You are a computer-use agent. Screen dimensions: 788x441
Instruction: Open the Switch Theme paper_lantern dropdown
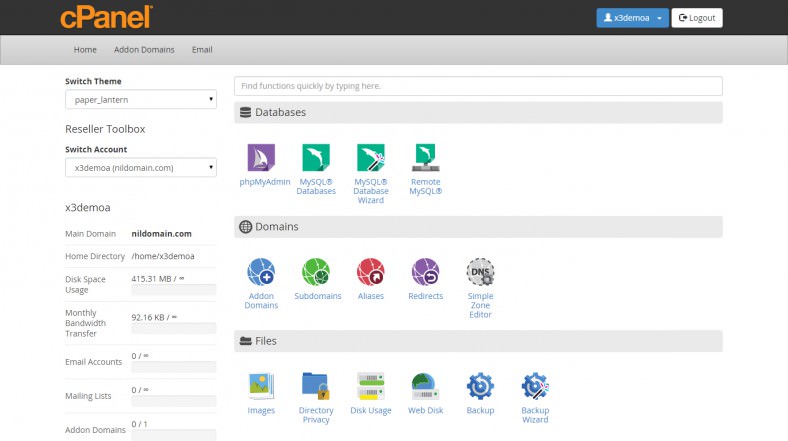141,99
